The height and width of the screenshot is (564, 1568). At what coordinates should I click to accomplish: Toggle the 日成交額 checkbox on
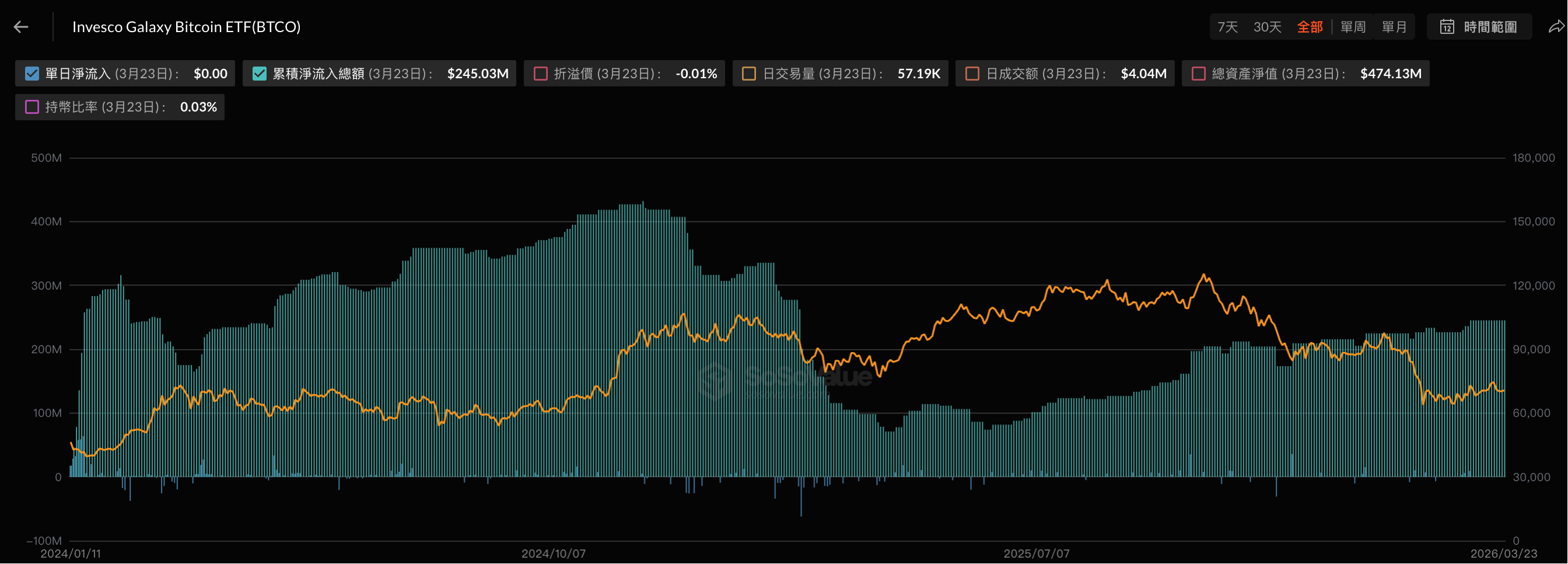972,74
